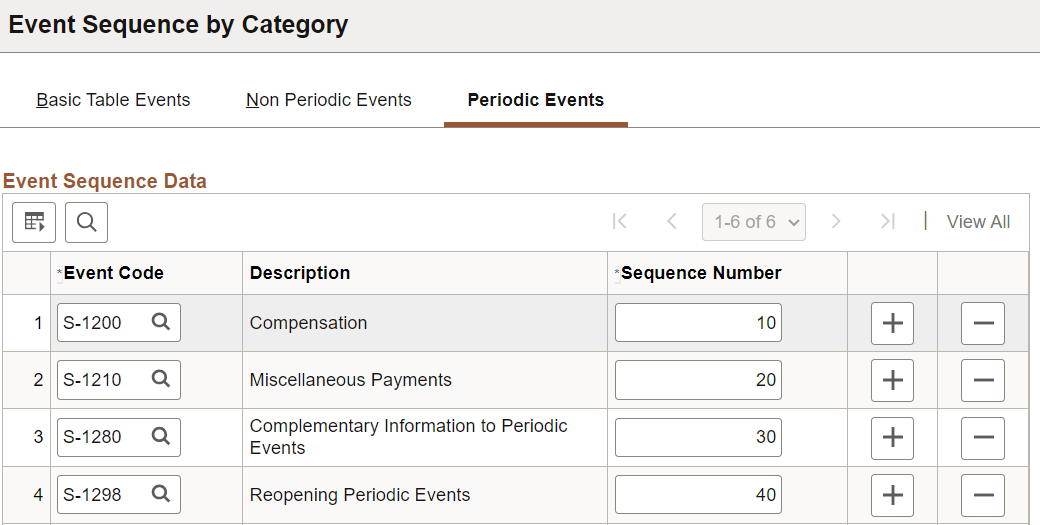Select the Periodic Events tab
This screenshot has height=525, width=1040.
tap(535, 100)
